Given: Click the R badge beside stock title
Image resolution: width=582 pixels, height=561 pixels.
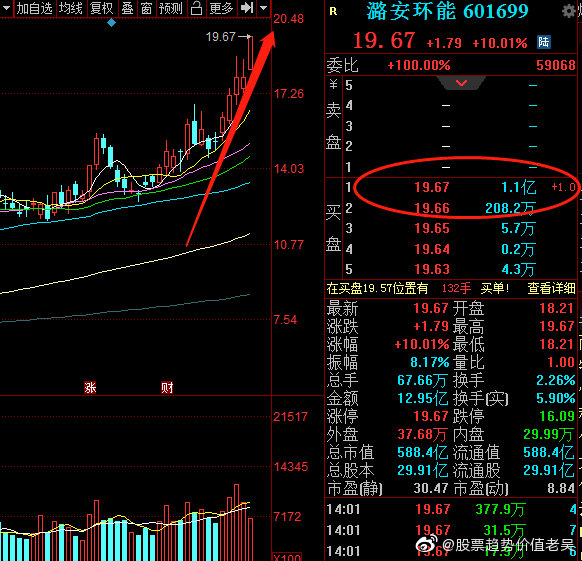Looking at the screenshot, I should click(x=333, y=12).
